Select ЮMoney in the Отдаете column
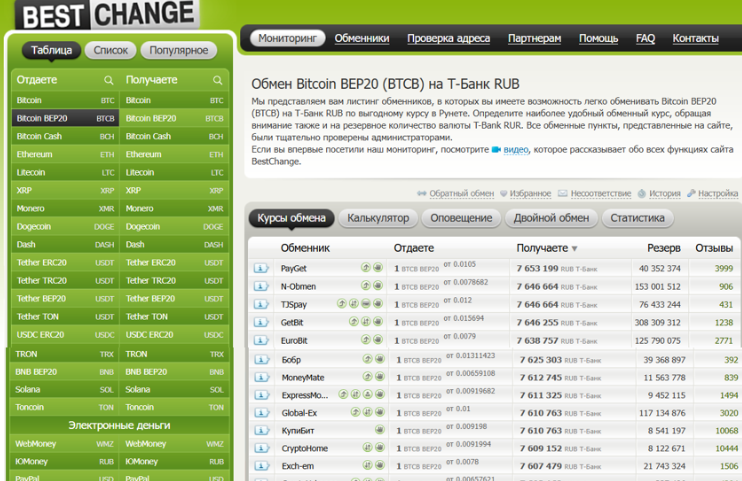This screenshot has width=742, height=481. click(x=64, y=461)
